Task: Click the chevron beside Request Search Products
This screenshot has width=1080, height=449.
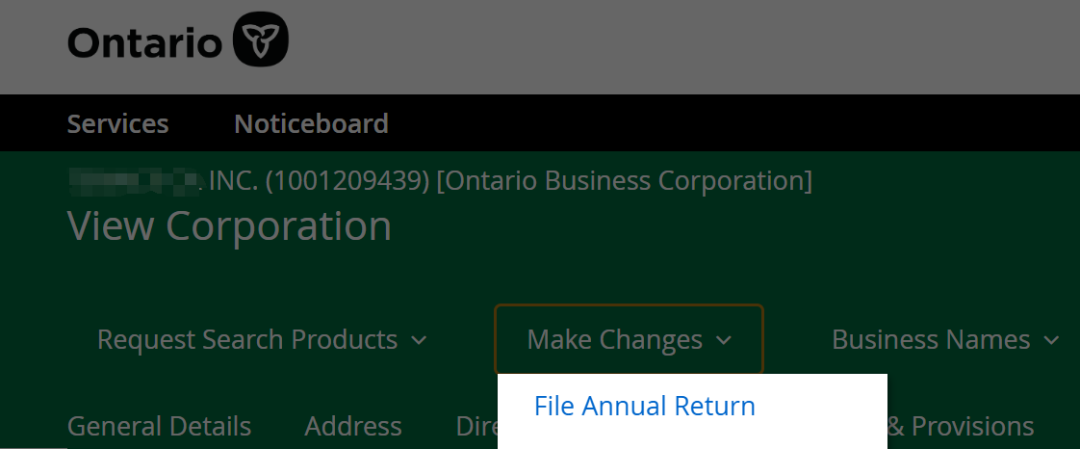Action: tap(419, 341)
